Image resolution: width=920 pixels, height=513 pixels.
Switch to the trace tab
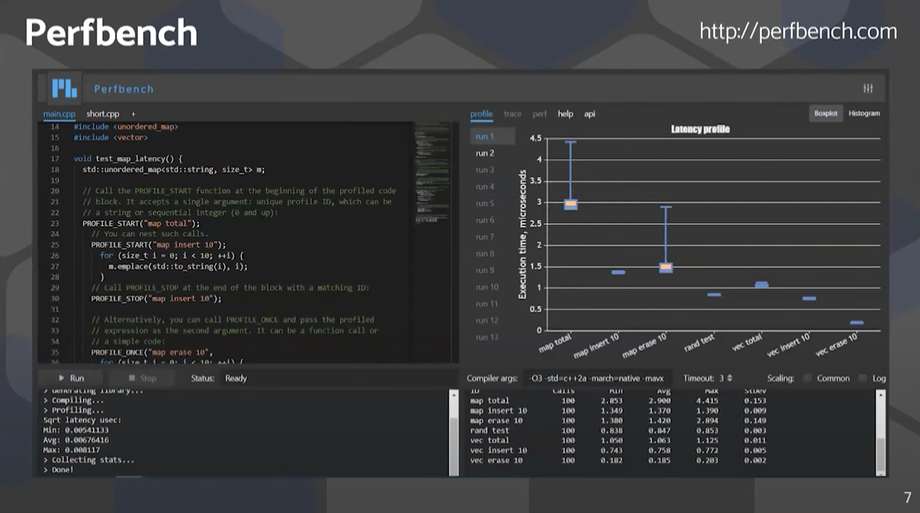pyautogui.click(x=512, y=114)
